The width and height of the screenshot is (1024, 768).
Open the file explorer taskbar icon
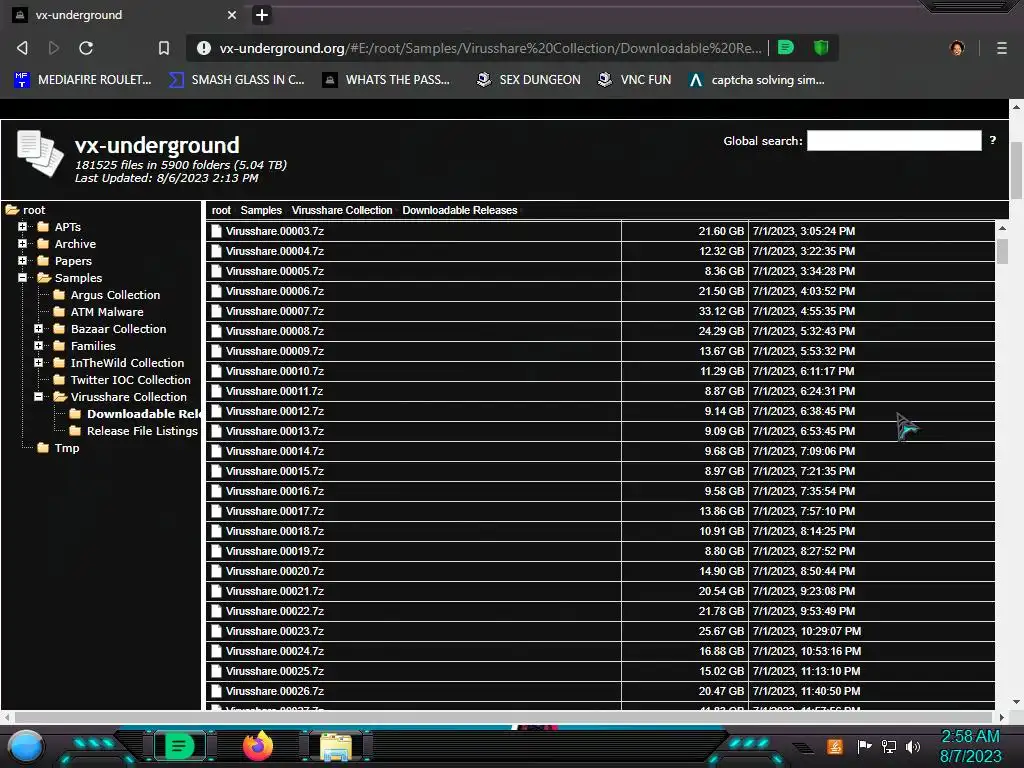pyautogui.click(x=336, y=746)
